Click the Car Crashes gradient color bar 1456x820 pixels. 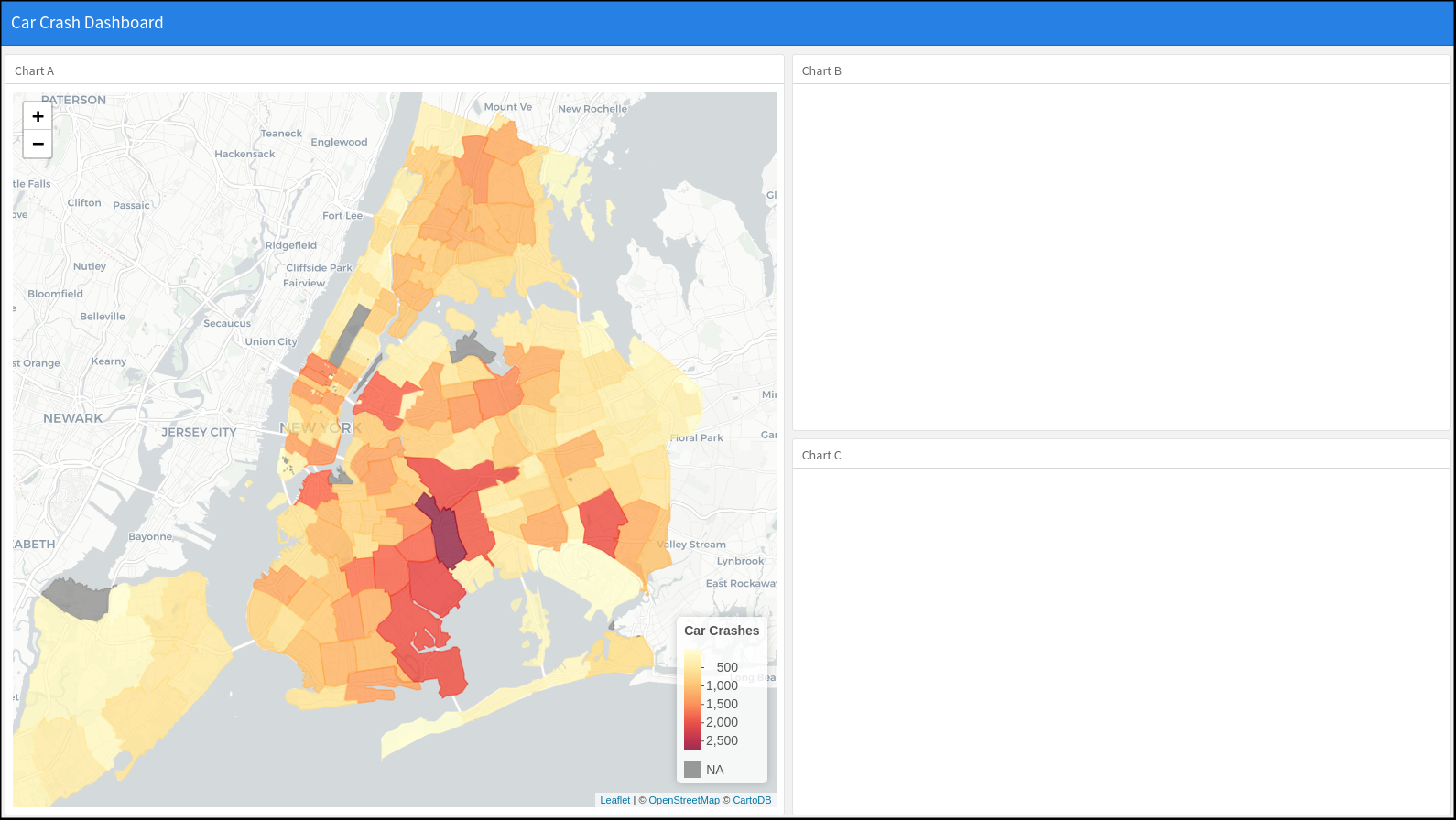tap(692, 700)
